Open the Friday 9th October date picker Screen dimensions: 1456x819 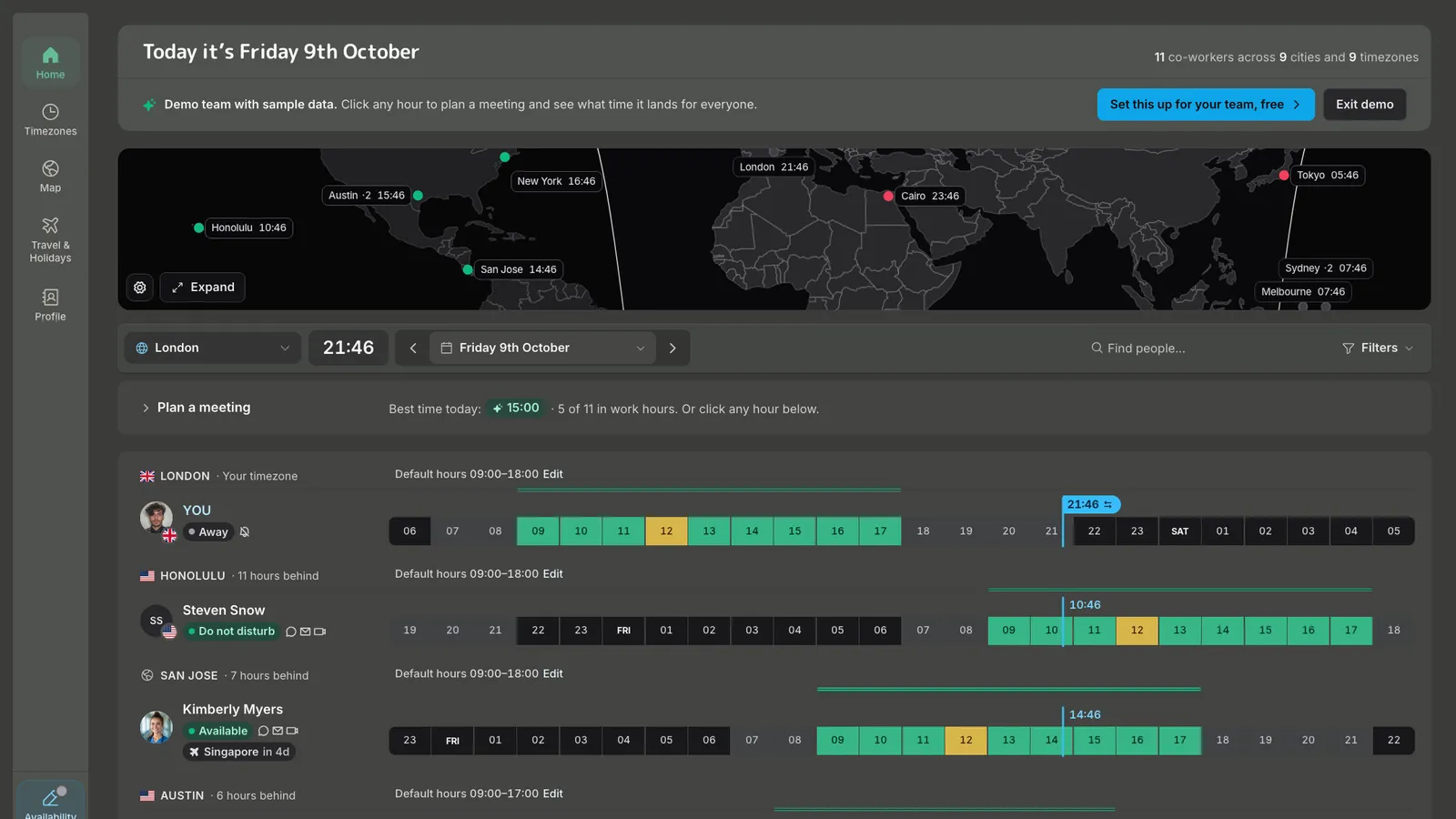542,348
